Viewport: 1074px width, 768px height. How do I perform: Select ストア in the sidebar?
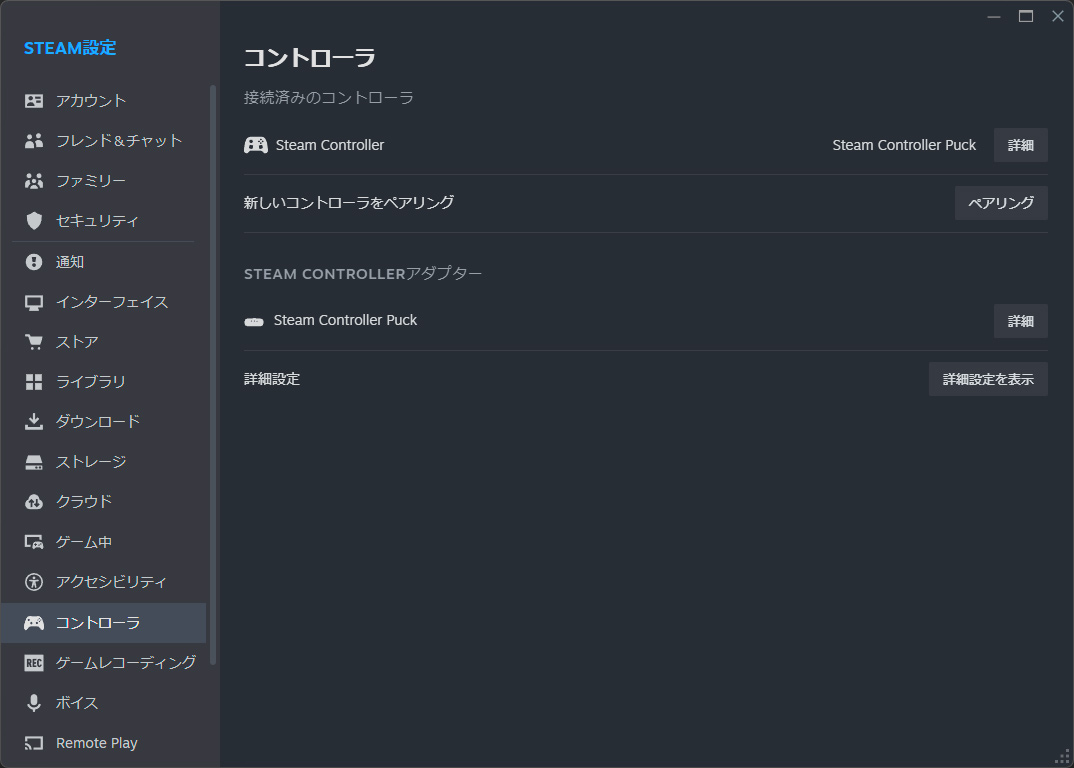103,342
